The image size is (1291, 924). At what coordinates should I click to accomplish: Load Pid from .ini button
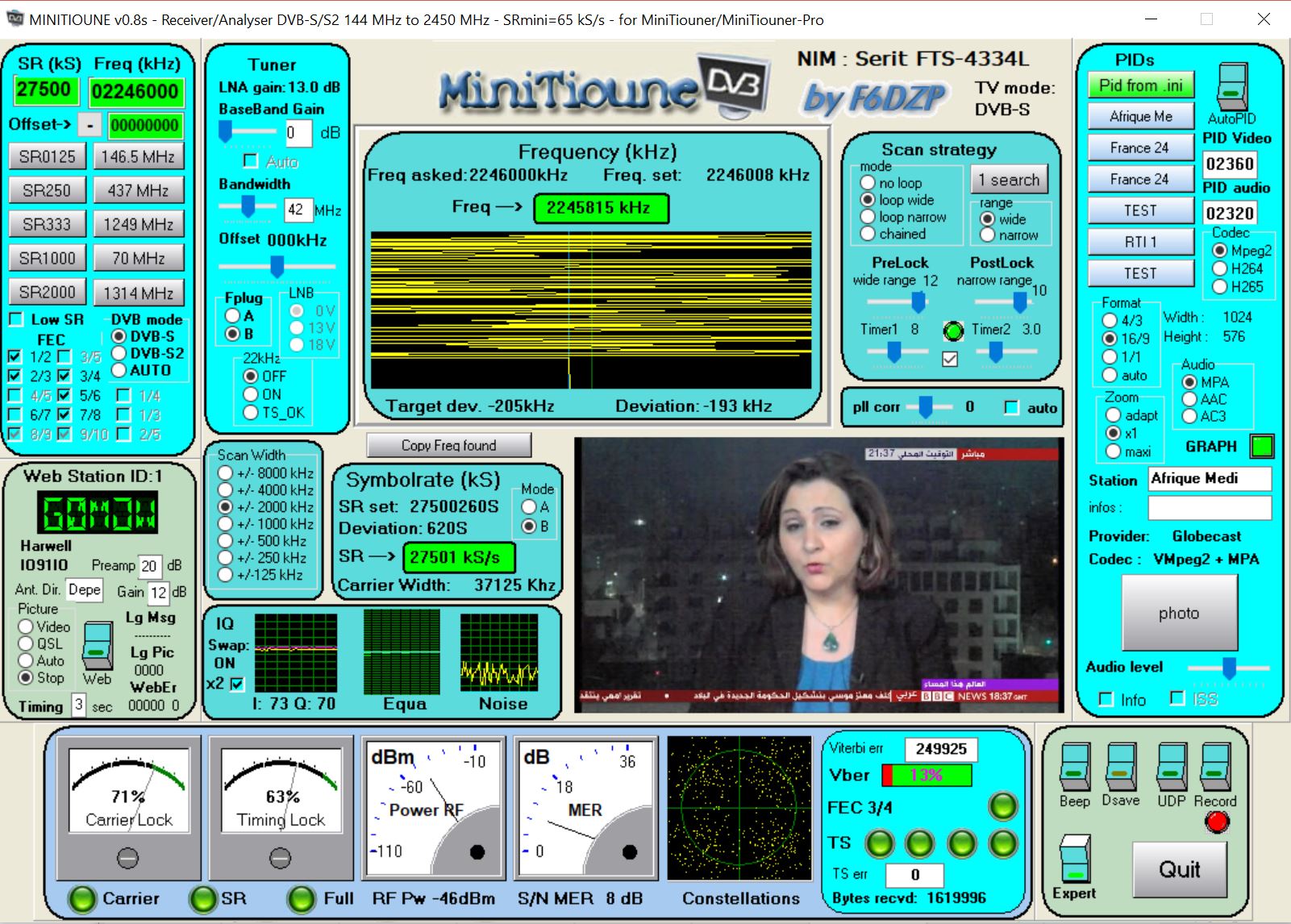1141,85
